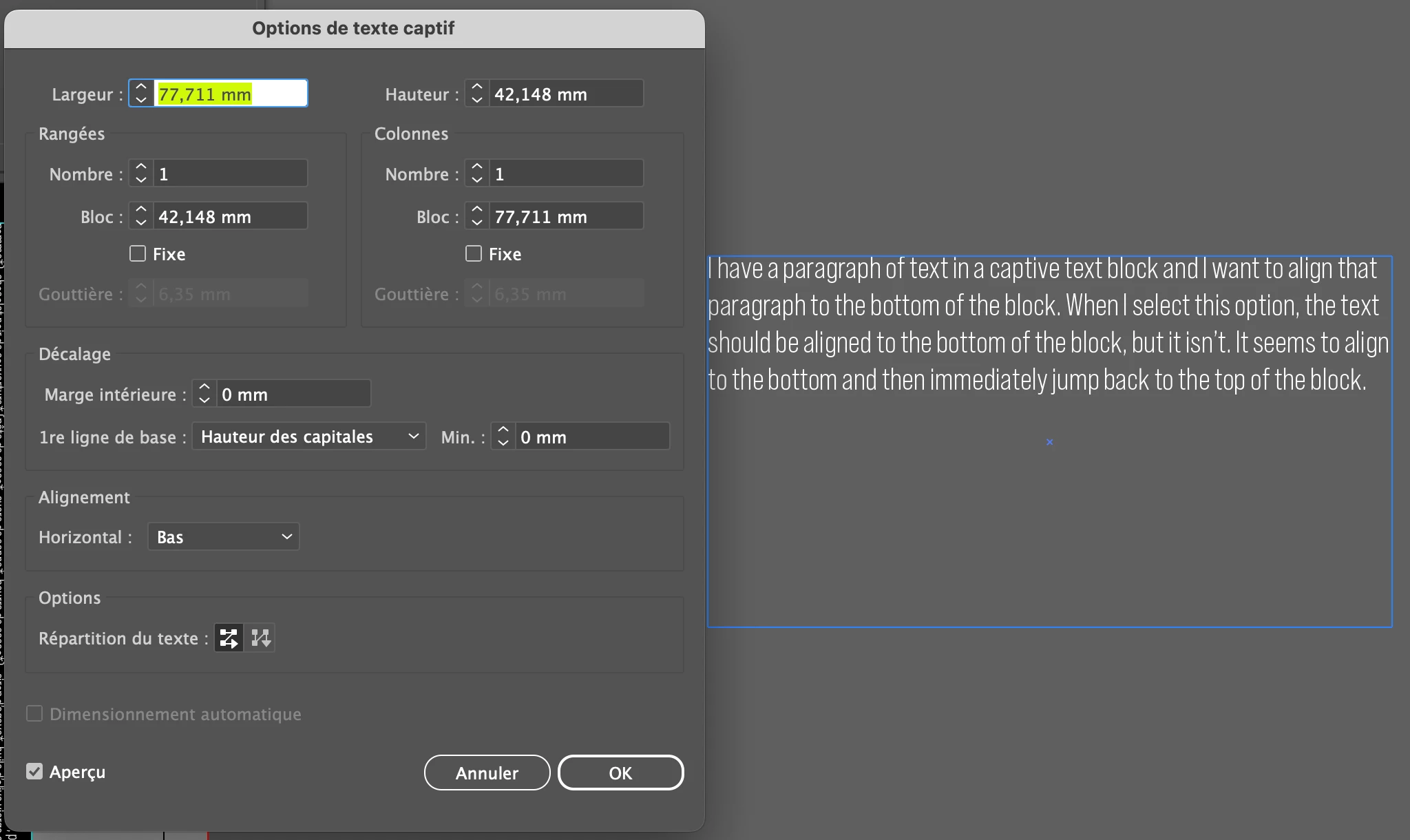Open 1re ligne de base dropdown
1410x840 pixels.
click(x=308, y=437)
